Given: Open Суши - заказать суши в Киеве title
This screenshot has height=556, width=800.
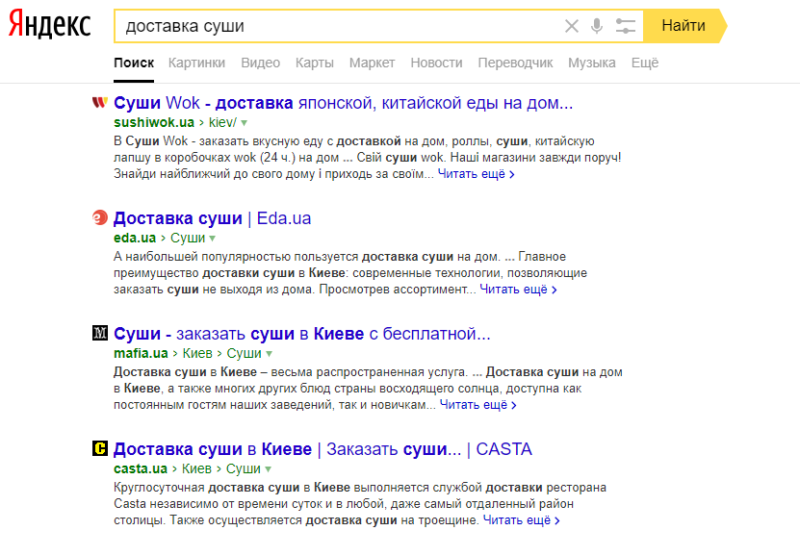Looking at the screenshot, I should click(302, 334).
